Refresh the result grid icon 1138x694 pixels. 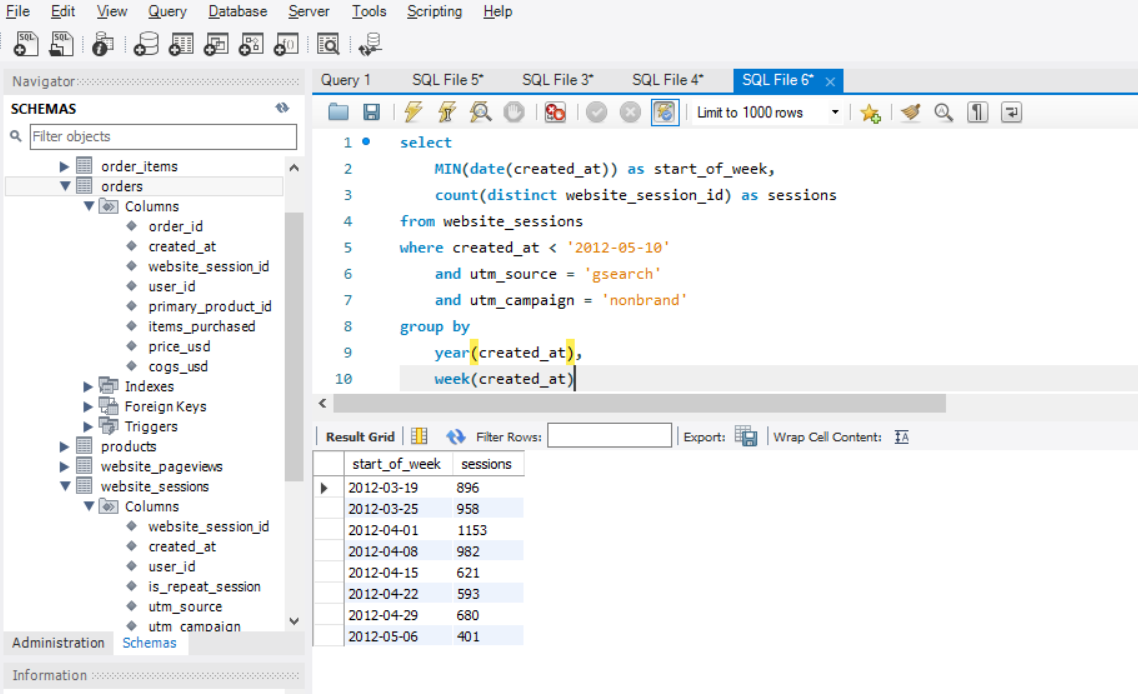(x=455, y=436)
